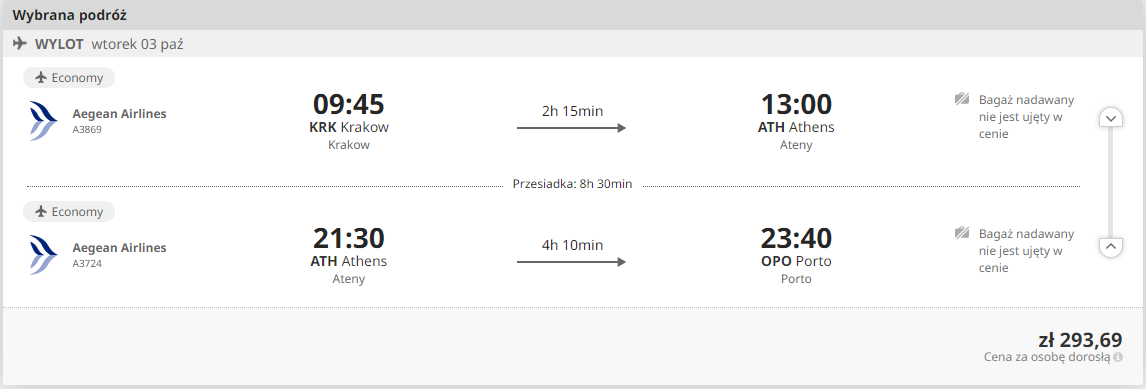Expand details with the down chevron button
This screenshot has height=389, width=1146.
tap(1111, 118)
